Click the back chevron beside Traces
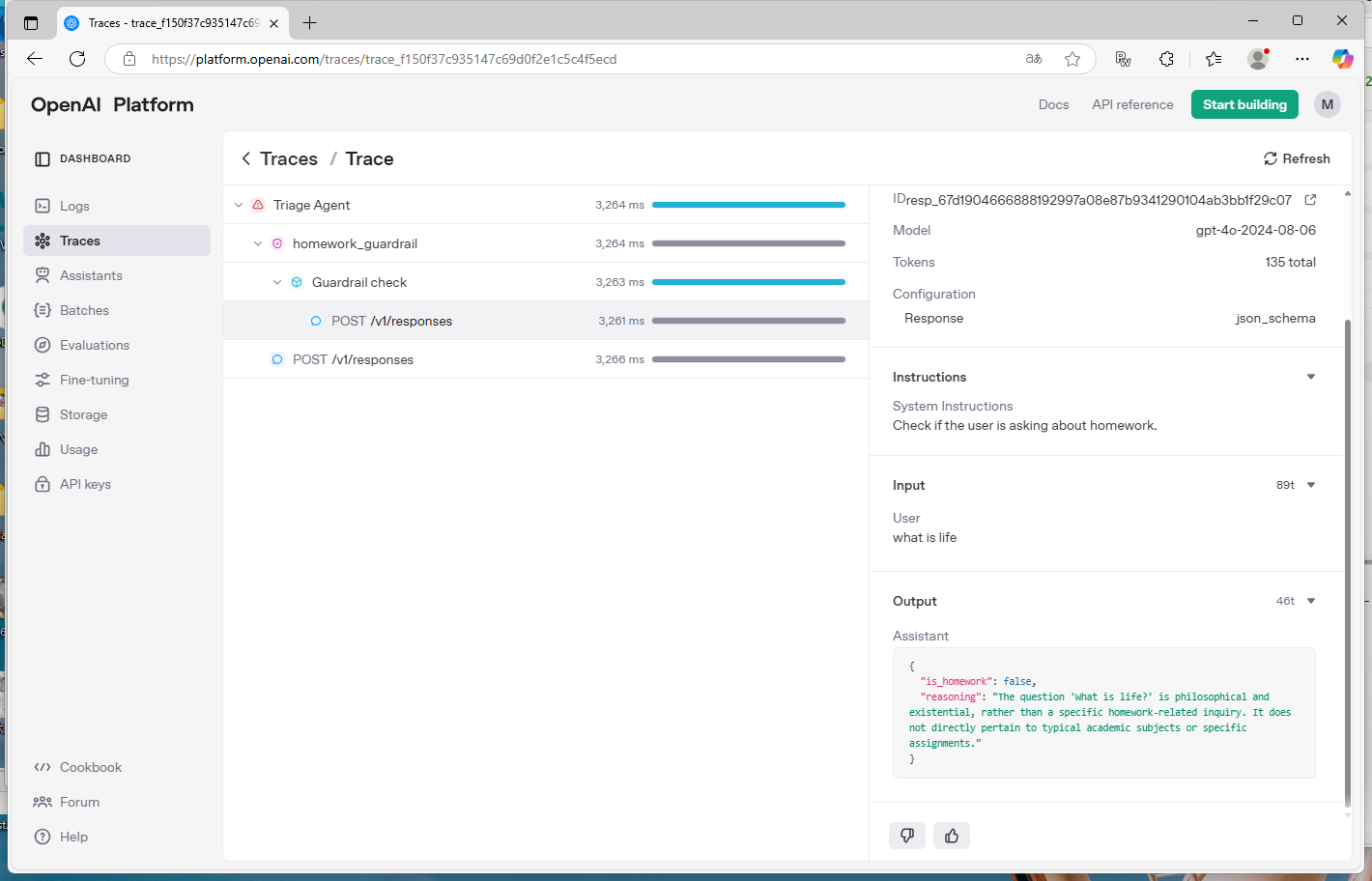Image resolution: width=1372 pixels, height=881 pixels. (246, 158)
